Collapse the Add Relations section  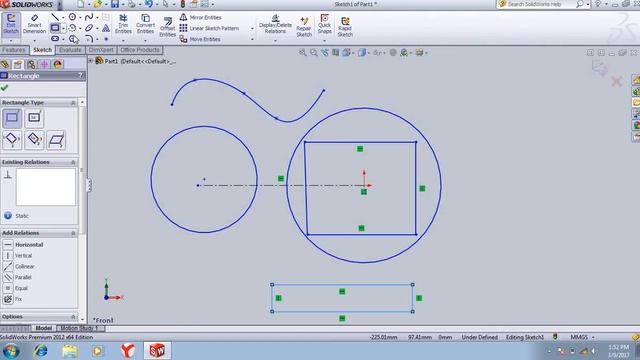73,233
